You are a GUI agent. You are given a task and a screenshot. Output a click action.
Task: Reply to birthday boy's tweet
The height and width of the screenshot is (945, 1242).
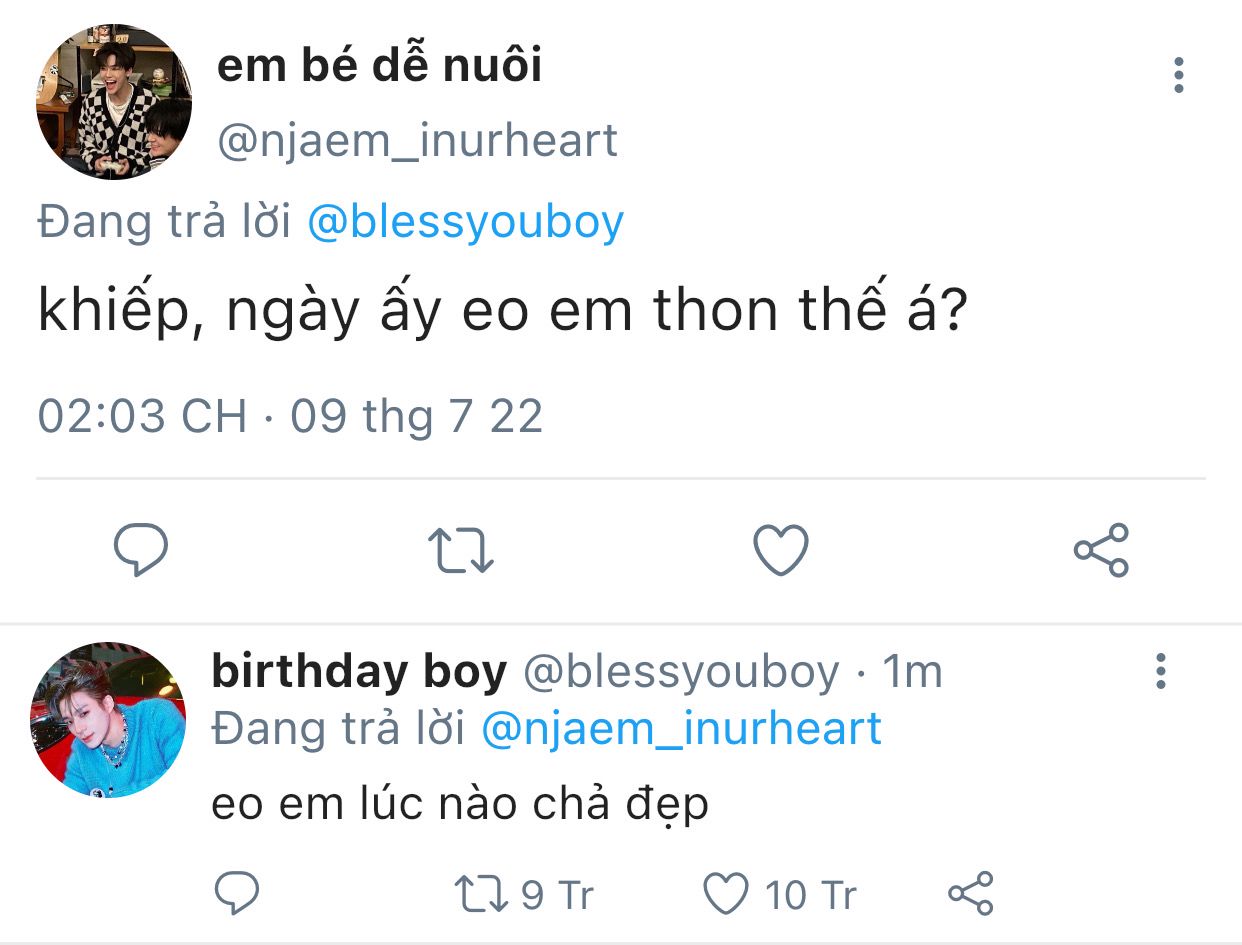click(238, 893)
